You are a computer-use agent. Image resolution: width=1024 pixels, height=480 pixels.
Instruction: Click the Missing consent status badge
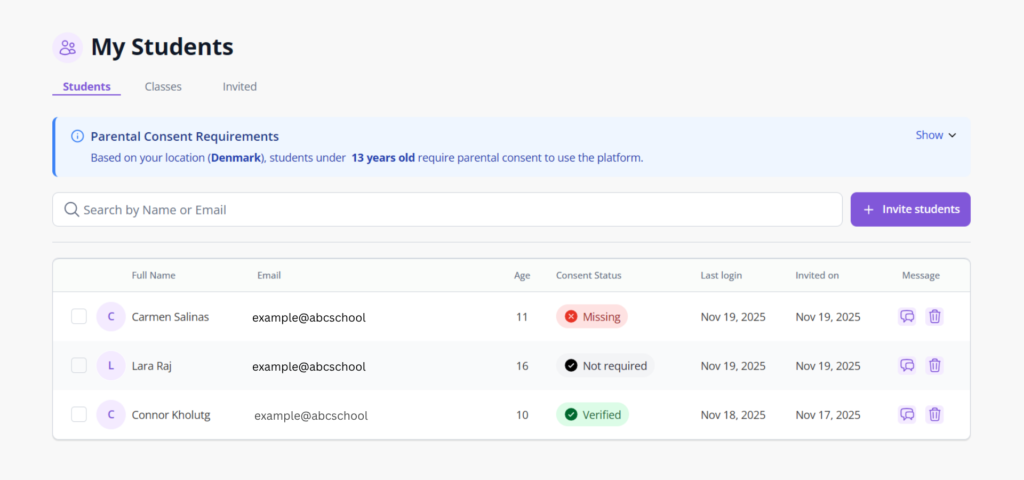[592, 317]
